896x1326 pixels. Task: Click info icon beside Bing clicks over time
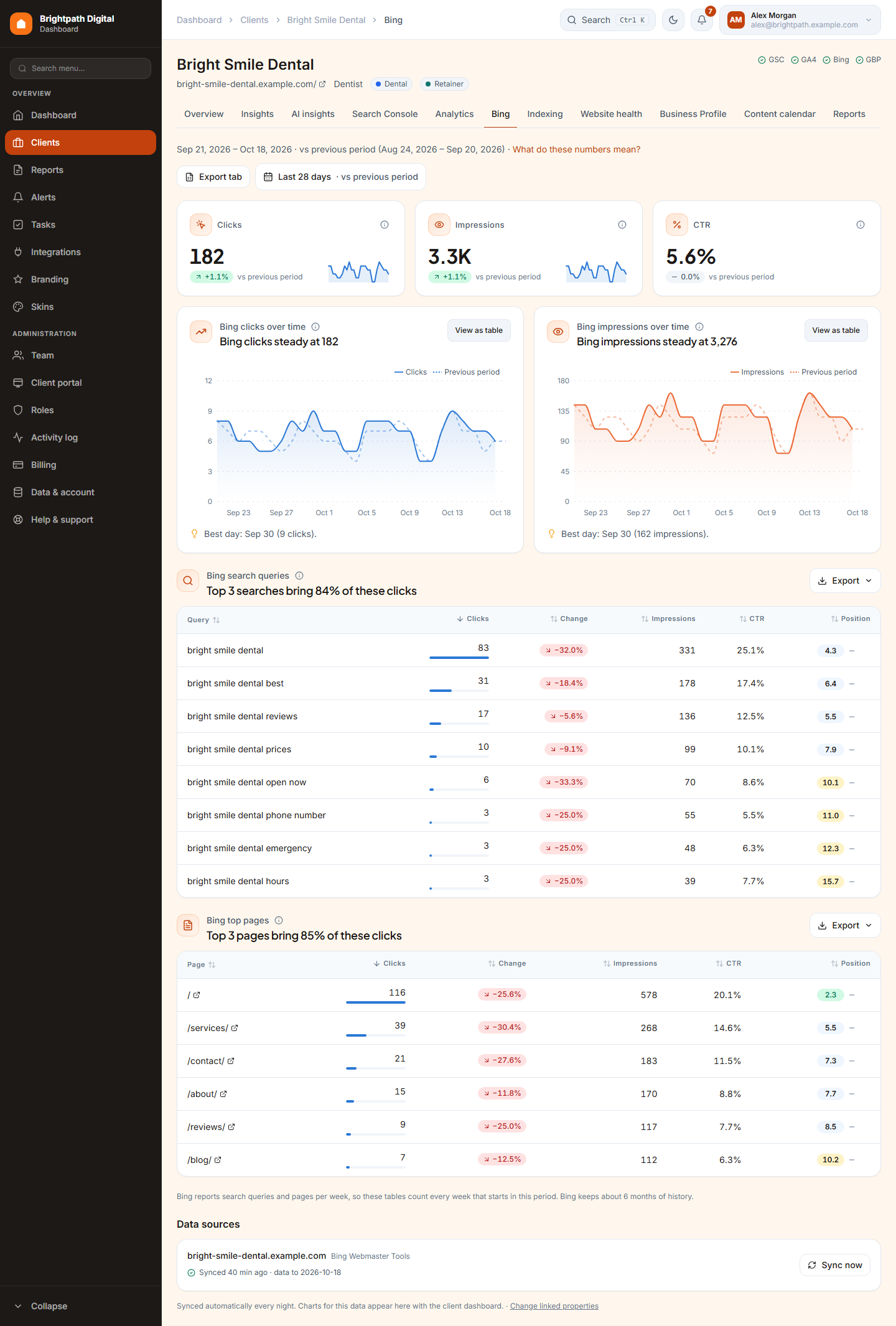click(315, 327)
